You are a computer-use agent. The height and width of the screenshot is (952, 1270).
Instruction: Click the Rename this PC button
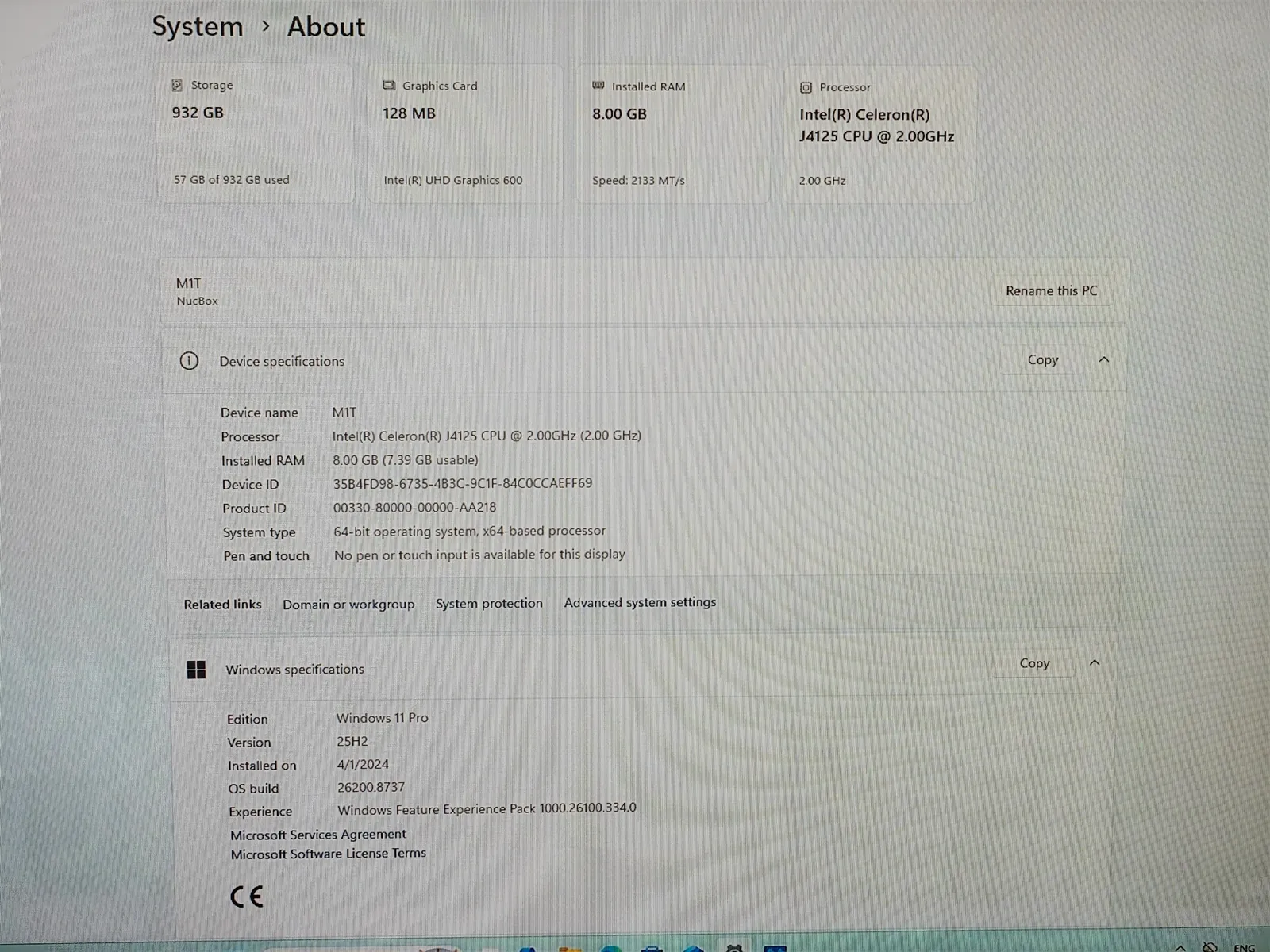click(x=1051, y=290)
